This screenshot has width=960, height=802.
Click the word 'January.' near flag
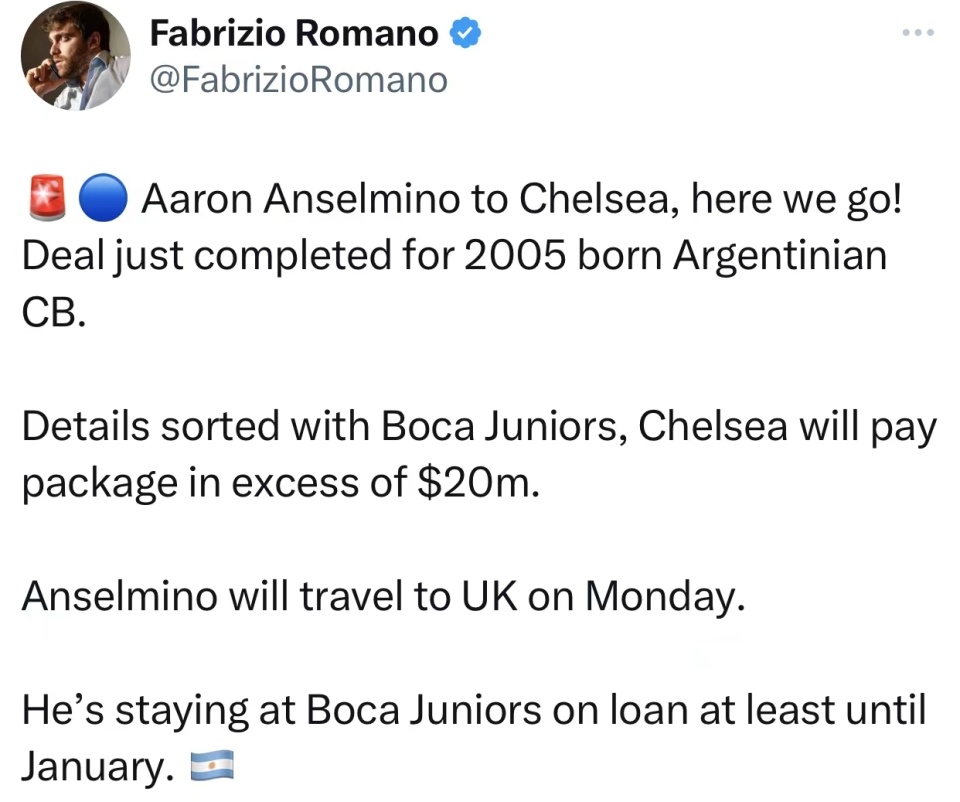click(98, 766)
